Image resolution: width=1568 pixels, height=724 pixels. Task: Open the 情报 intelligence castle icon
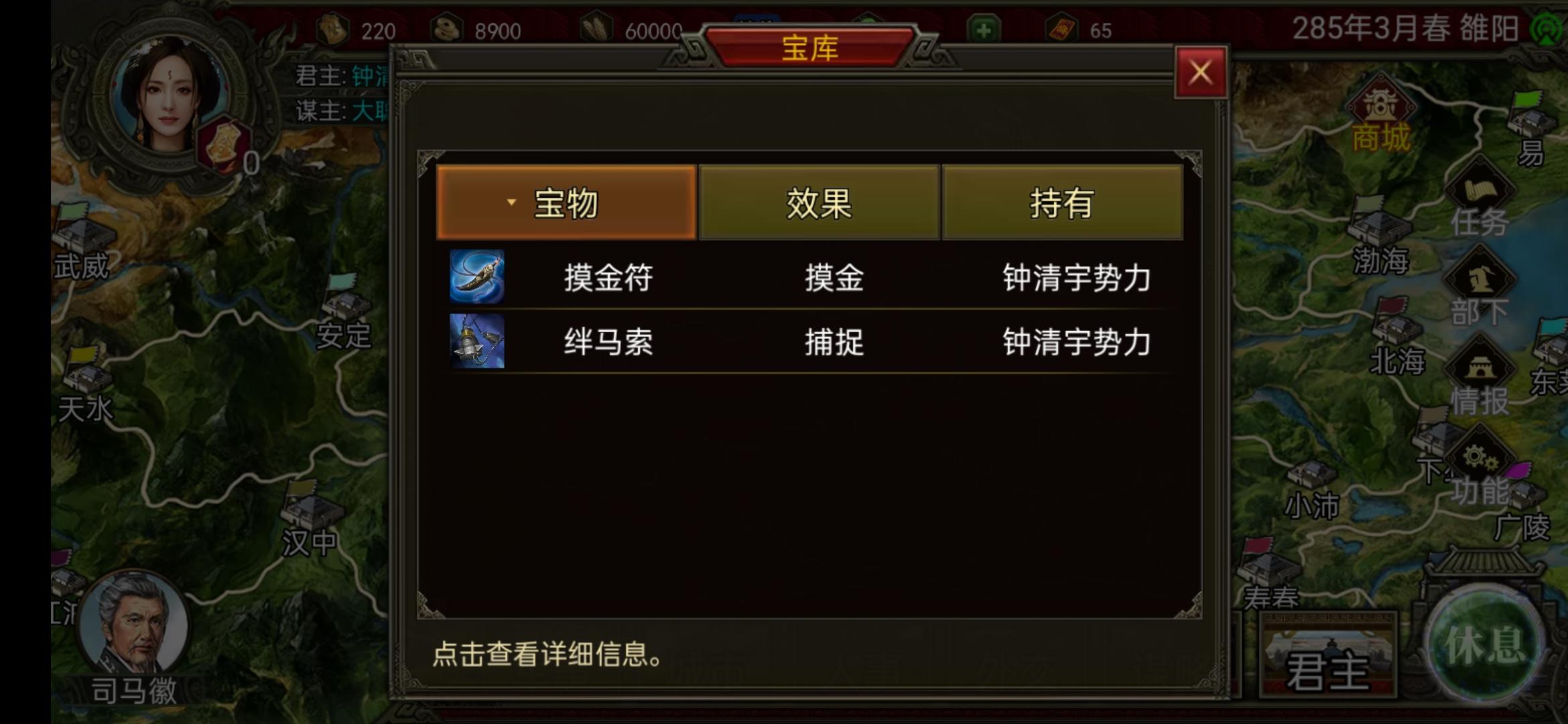coord(1480,367)
